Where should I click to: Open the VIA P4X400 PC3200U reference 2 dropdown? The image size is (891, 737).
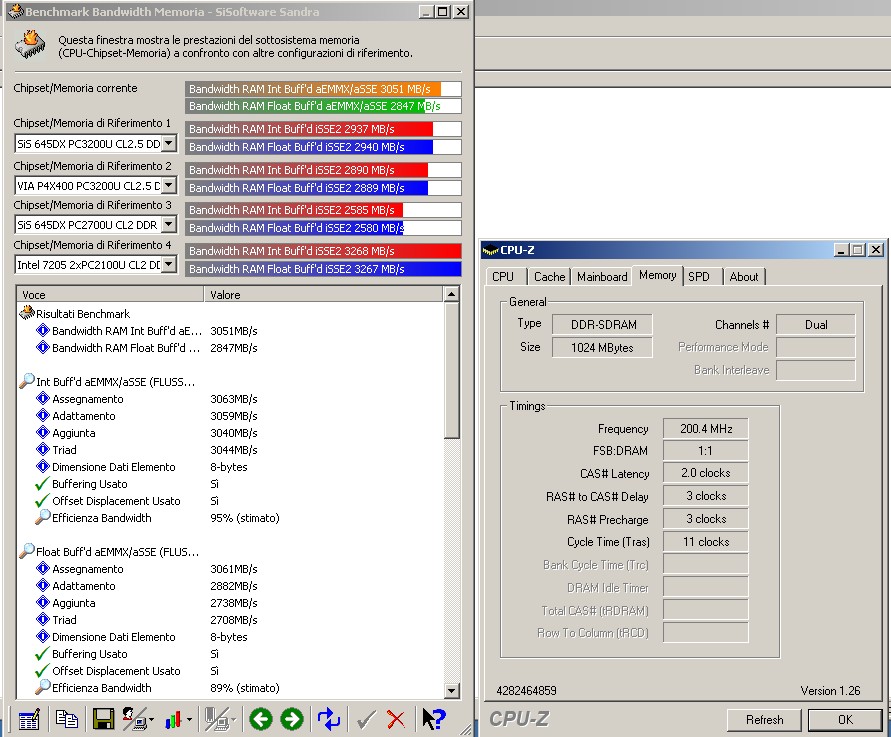point(169,185)
